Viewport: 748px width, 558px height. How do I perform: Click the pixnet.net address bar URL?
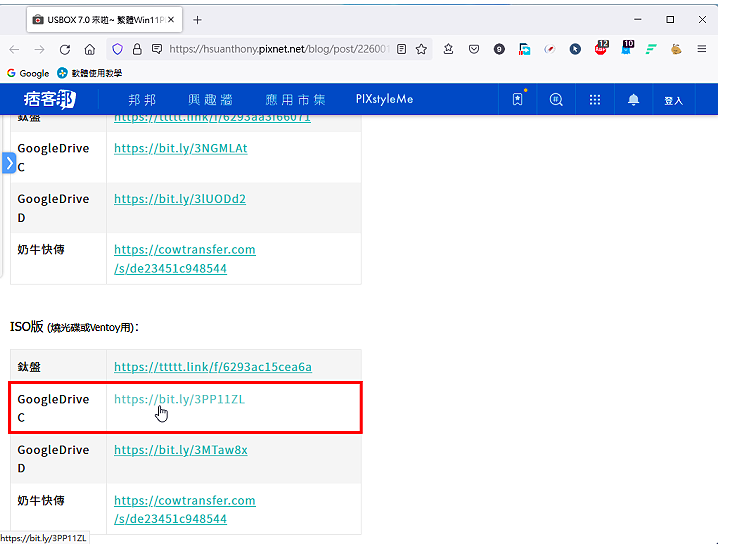pyautogui.click(x=279, y=49)
